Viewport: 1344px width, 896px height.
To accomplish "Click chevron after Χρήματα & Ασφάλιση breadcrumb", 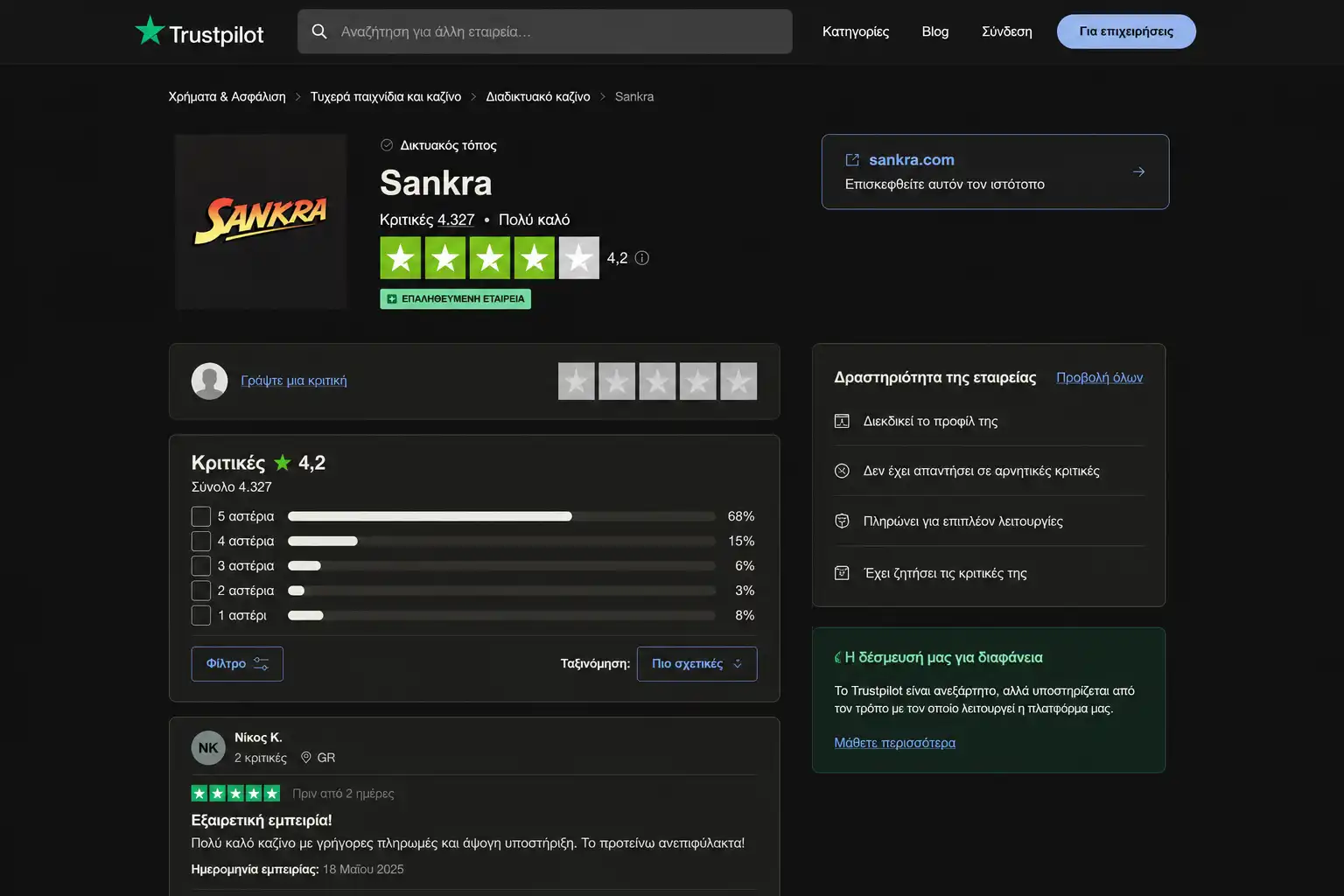I will pyautogui.click(x=298, y=97).
